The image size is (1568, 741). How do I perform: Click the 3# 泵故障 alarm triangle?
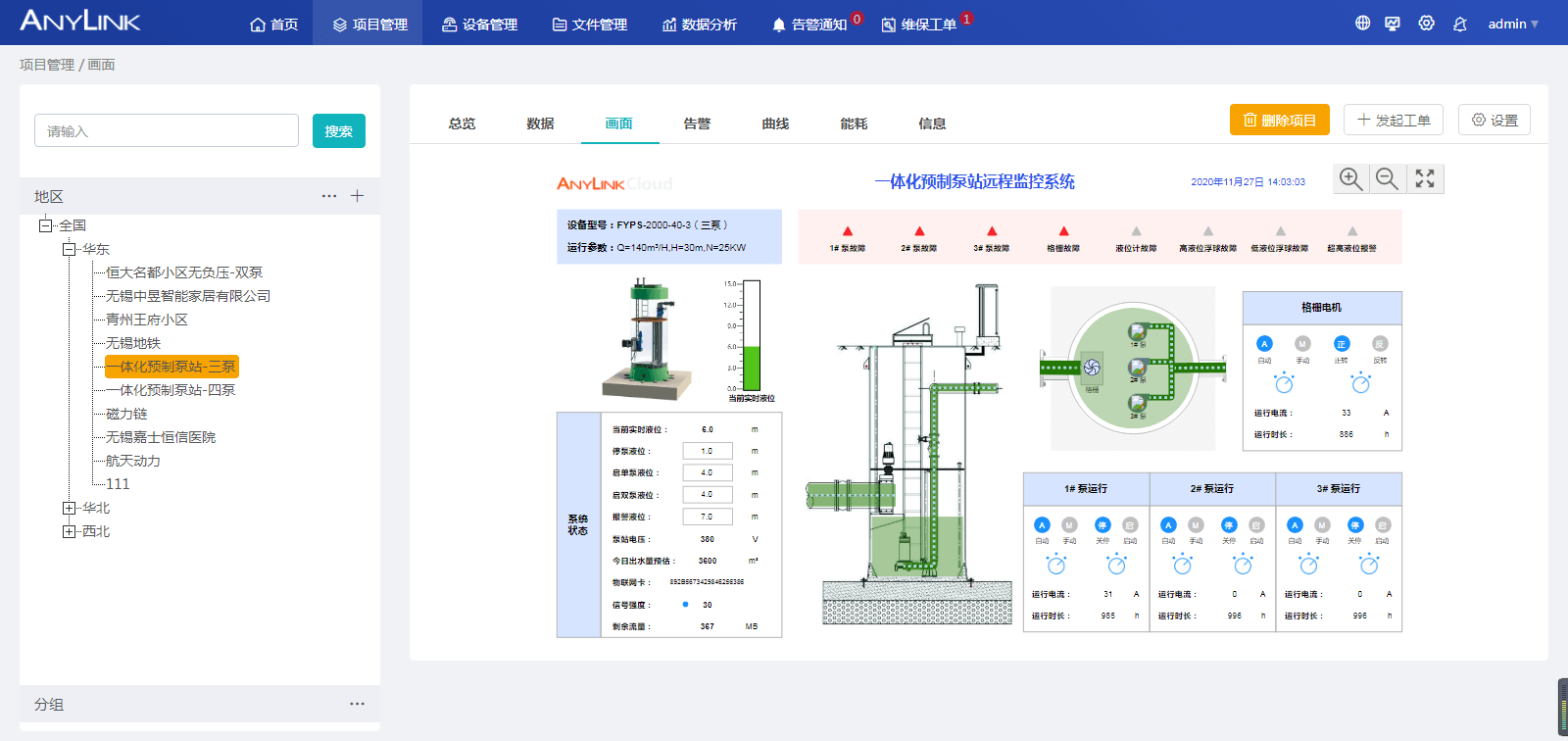pyautogui.click(x=992, y=231)
